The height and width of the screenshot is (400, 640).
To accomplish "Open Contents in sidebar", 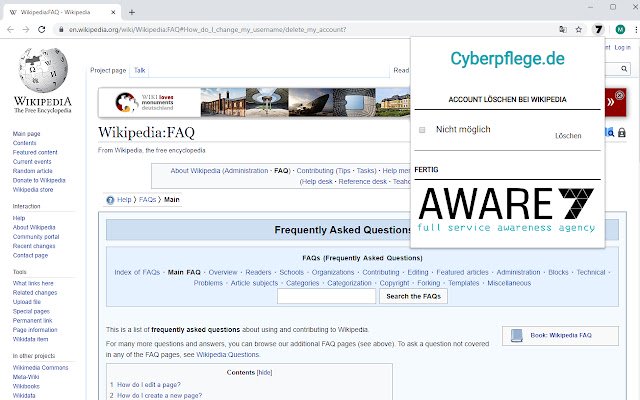I will click(24, 143).
